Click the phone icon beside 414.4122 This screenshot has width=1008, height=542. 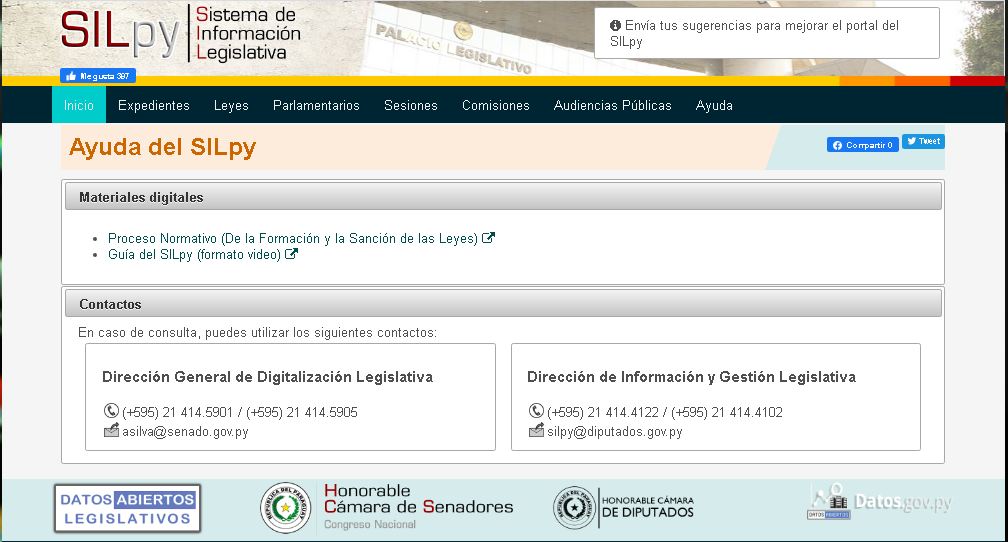(536, 411)
